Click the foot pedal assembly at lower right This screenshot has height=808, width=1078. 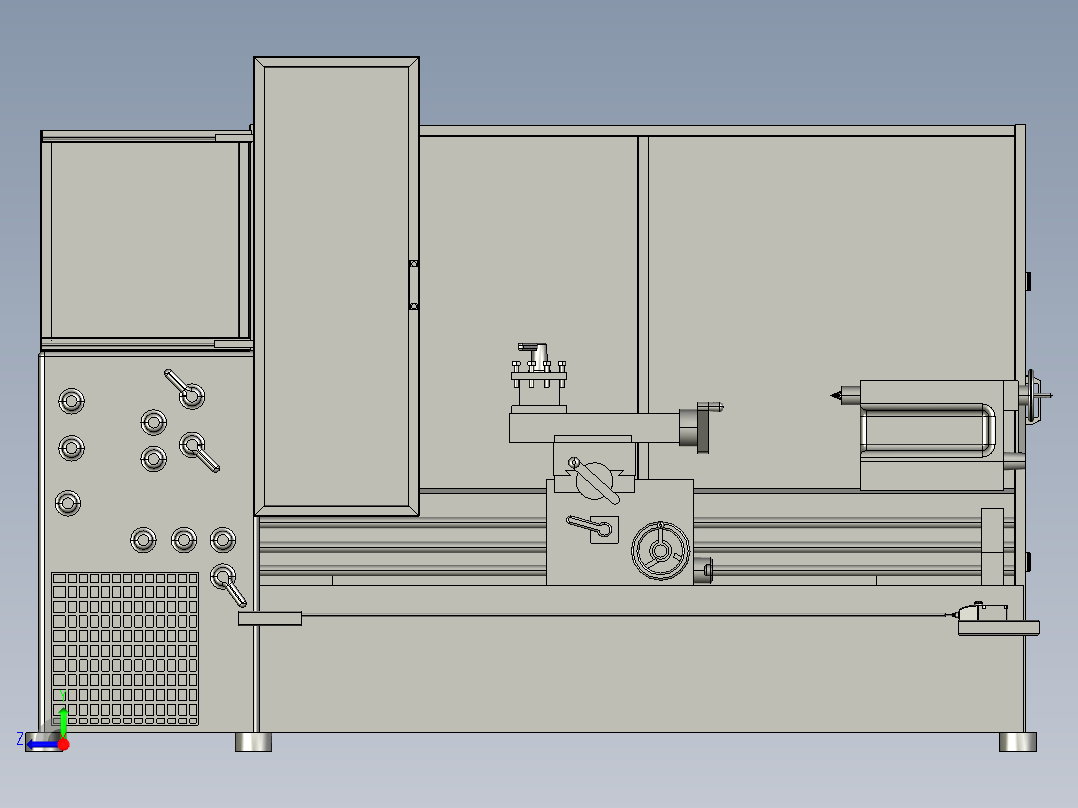[998, 619]
